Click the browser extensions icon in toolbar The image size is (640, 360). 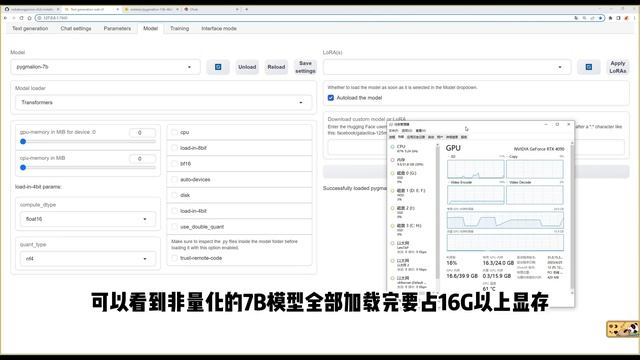click(611, 18)
